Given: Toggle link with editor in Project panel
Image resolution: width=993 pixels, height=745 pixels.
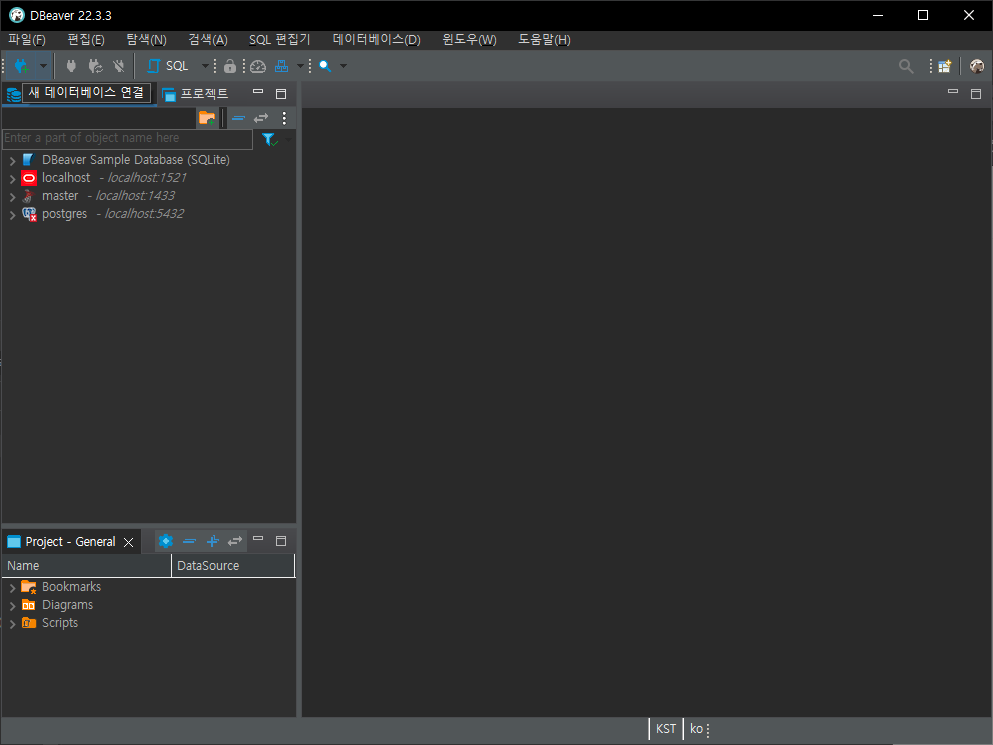Looking at the screenshot, I should point(235,541).
